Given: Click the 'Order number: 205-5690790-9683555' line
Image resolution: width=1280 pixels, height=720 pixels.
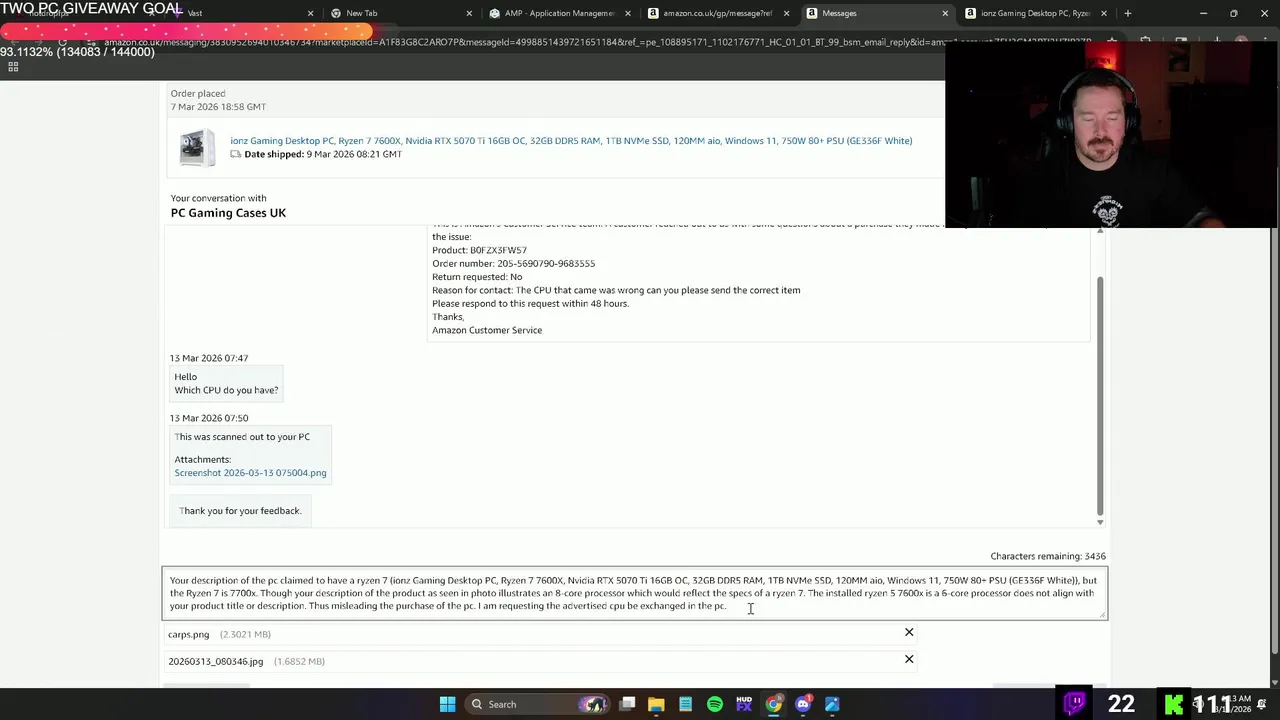Looking at the screenshot, I should pos(513,264).
